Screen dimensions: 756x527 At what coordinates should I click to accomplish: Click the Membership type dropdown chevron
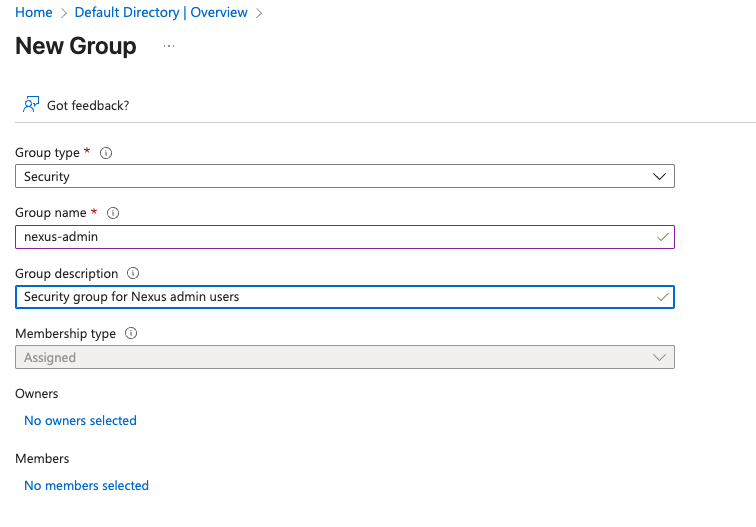pos(659,357)
